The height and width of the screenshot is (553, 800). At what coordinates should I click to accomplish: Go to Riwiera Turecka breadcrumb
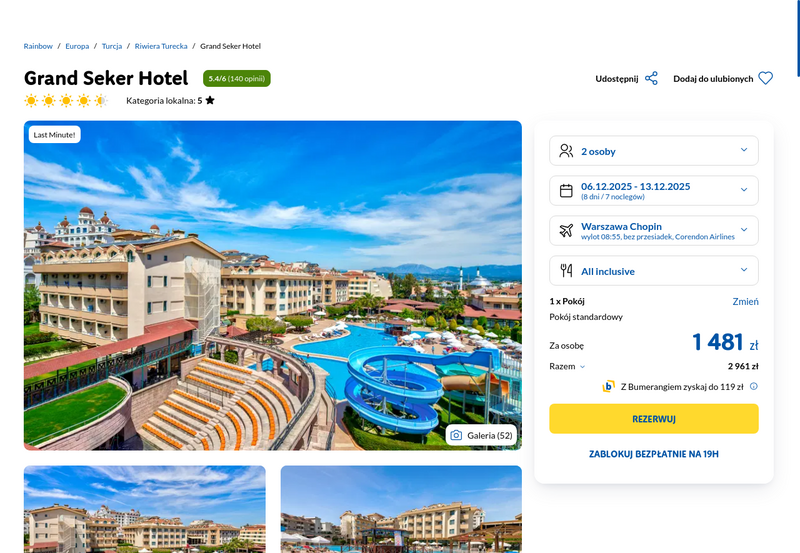pos(161,46)
